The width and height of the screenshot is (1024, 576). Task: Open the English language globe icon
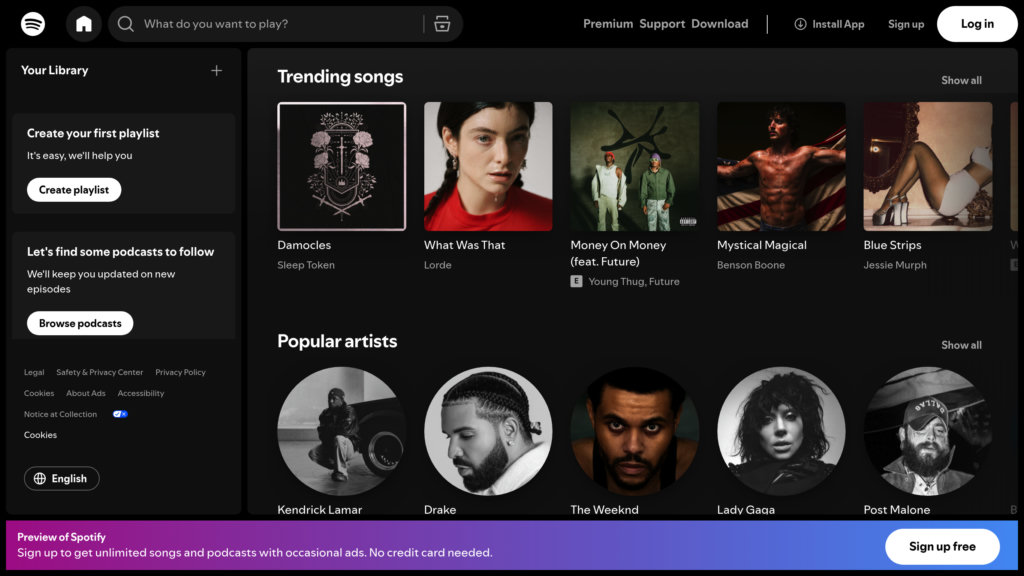[x=40, y=478]
